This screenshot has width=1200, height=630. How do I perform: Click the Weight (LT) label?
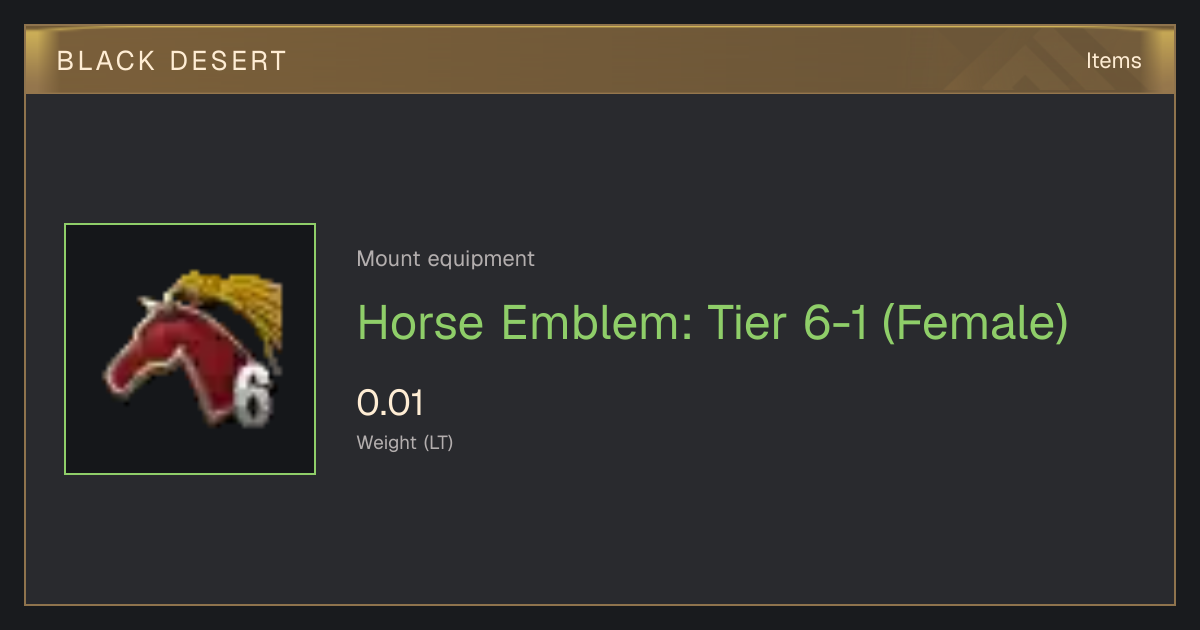click(405, 443)
